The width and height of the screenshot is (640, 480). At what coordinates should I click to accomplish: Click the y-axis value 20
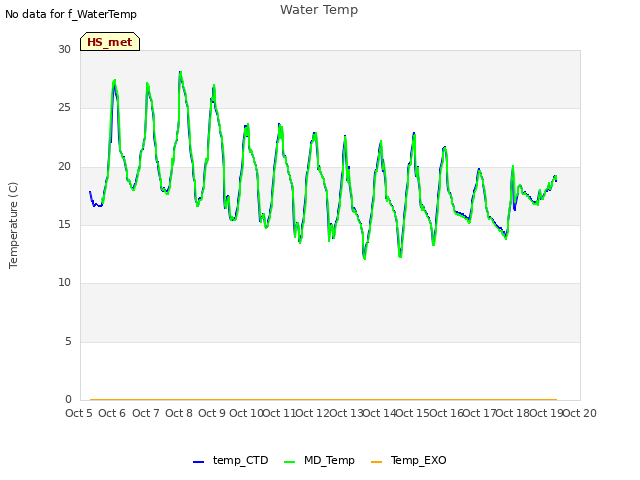pos(64,167)
